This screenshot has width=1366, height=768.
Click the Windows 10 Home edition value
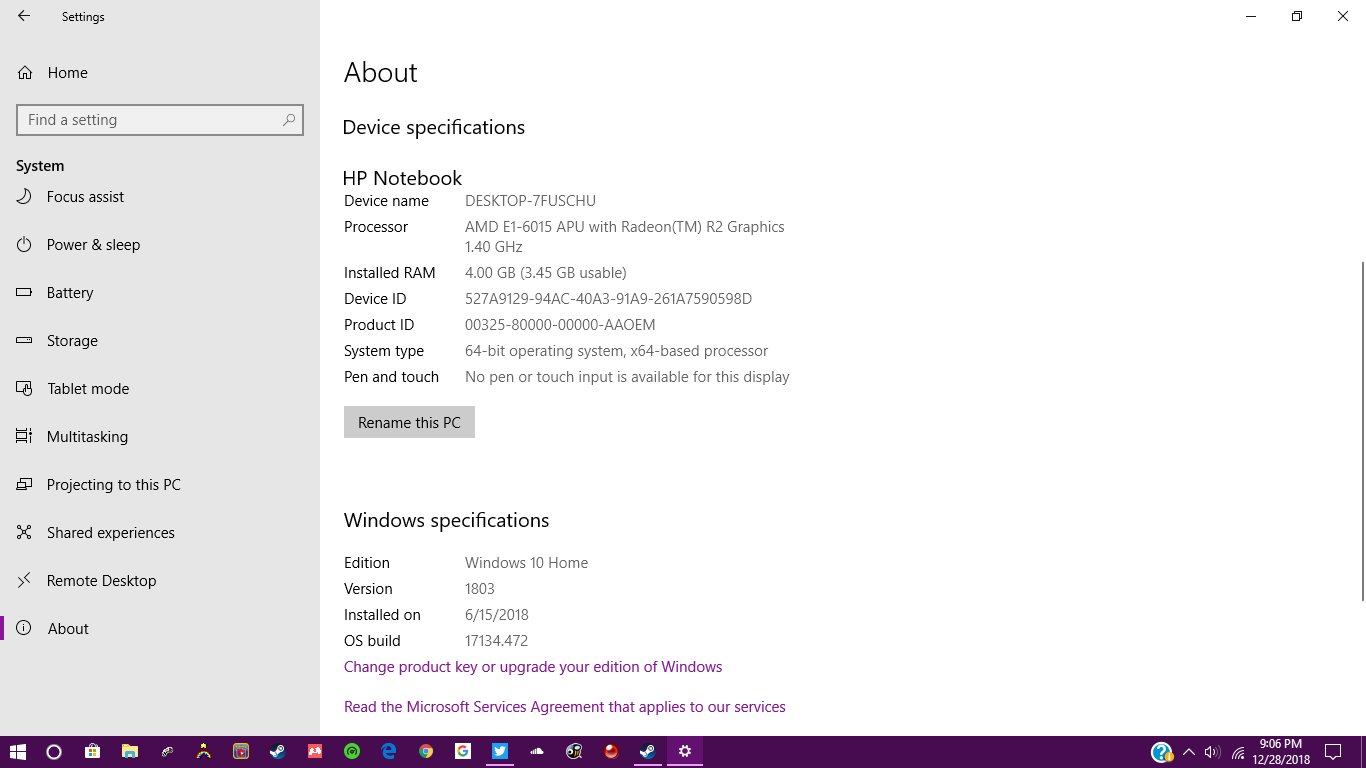pyautogui.click(x=526, y=563)
